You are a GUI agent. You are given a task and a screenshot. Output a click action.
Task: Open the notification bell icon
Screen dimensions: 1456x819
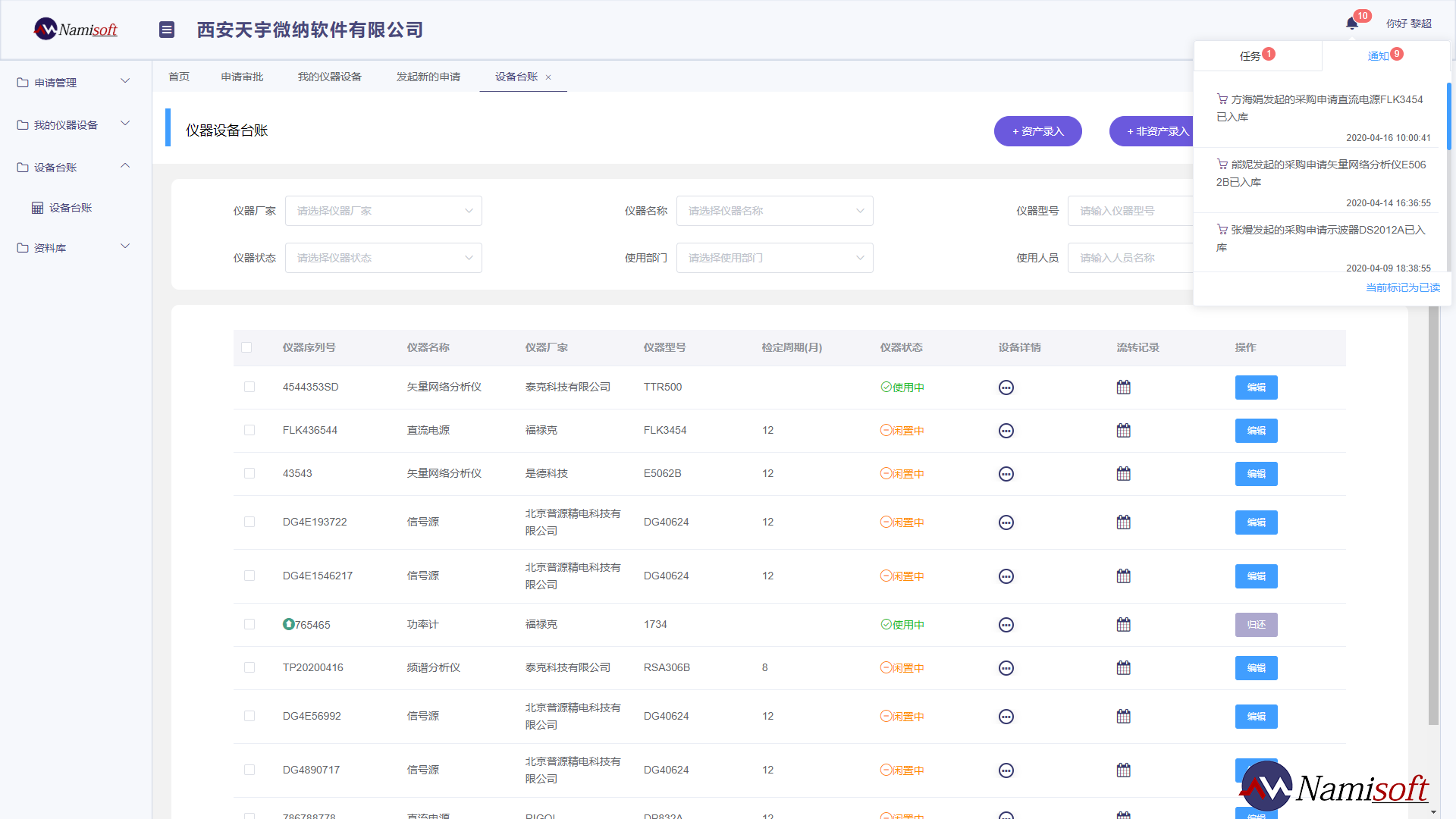point(1351,24)
